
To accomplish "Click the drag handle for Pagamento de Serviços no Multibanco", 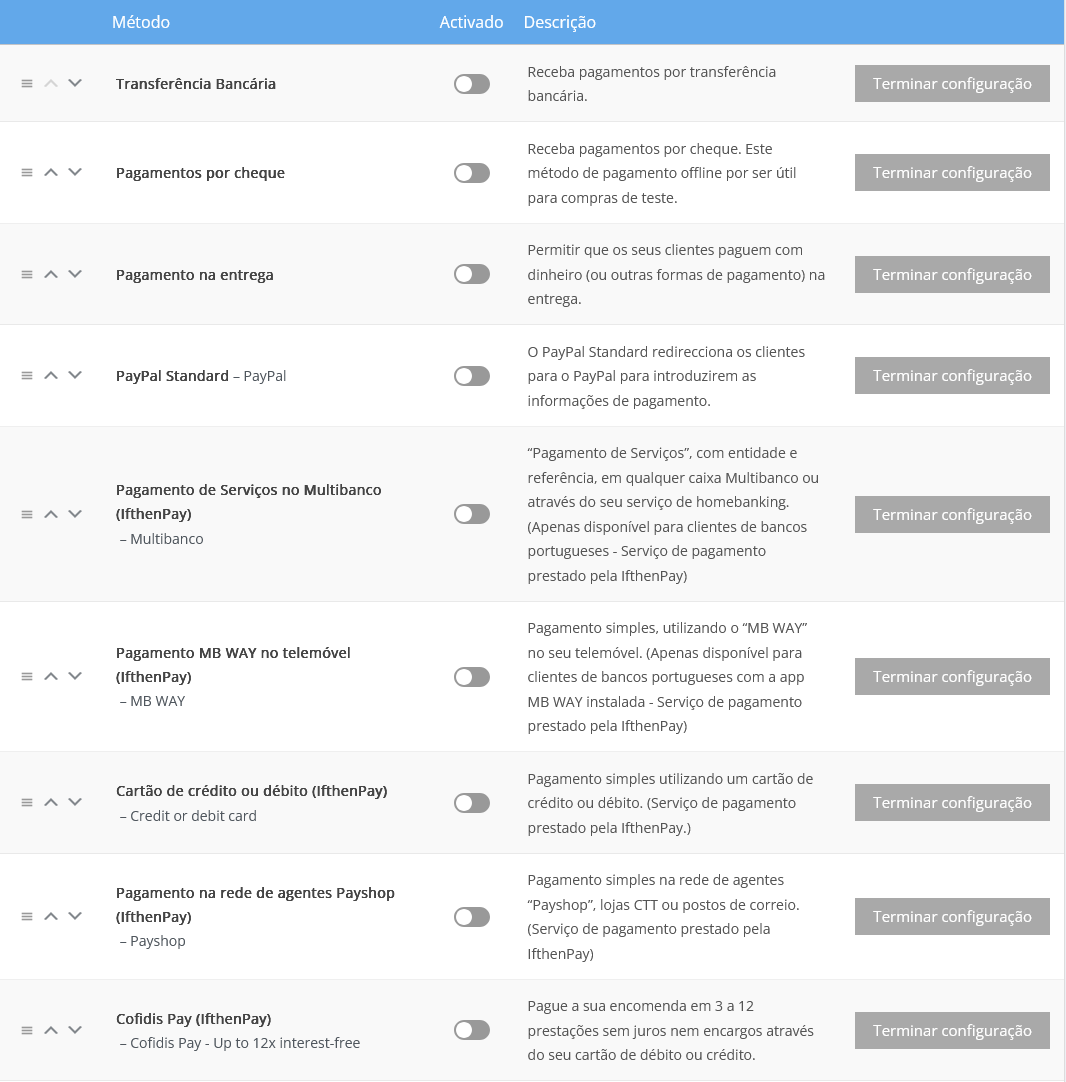I will click(x=26, y=514).
